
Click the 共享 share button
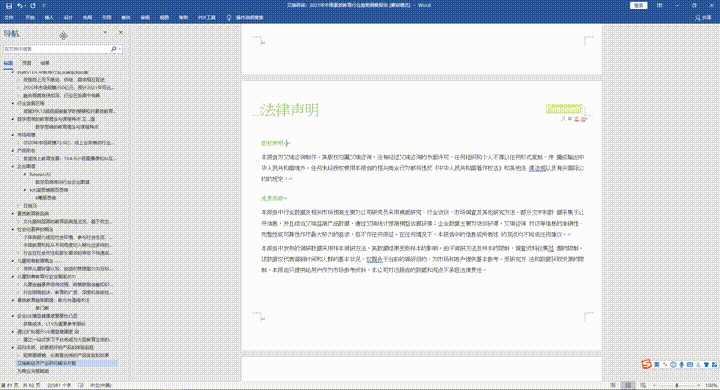point(703,17)
